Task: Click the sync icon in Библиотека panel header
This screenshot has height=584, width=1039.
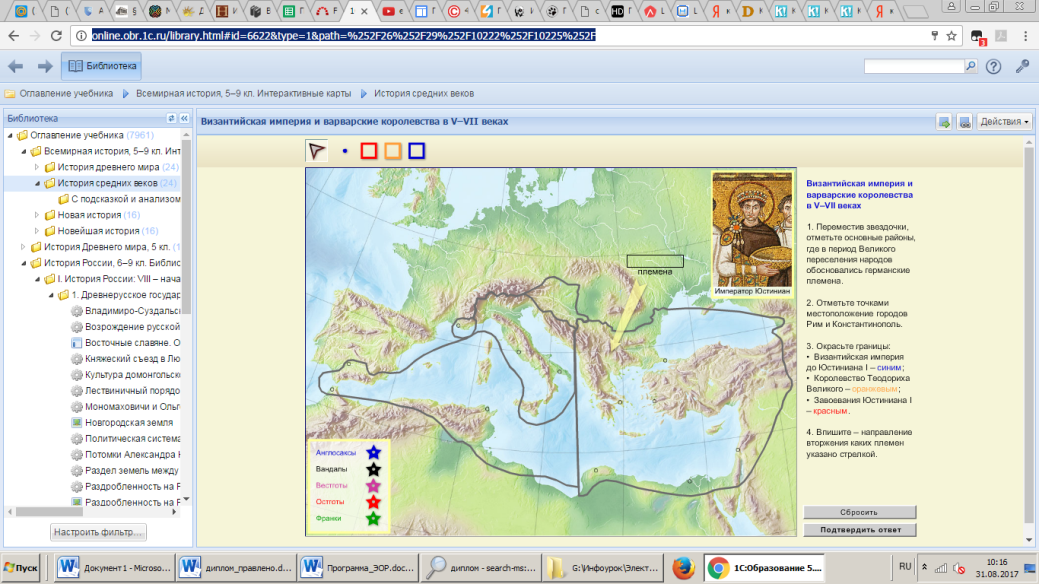Action: (171, 118)
